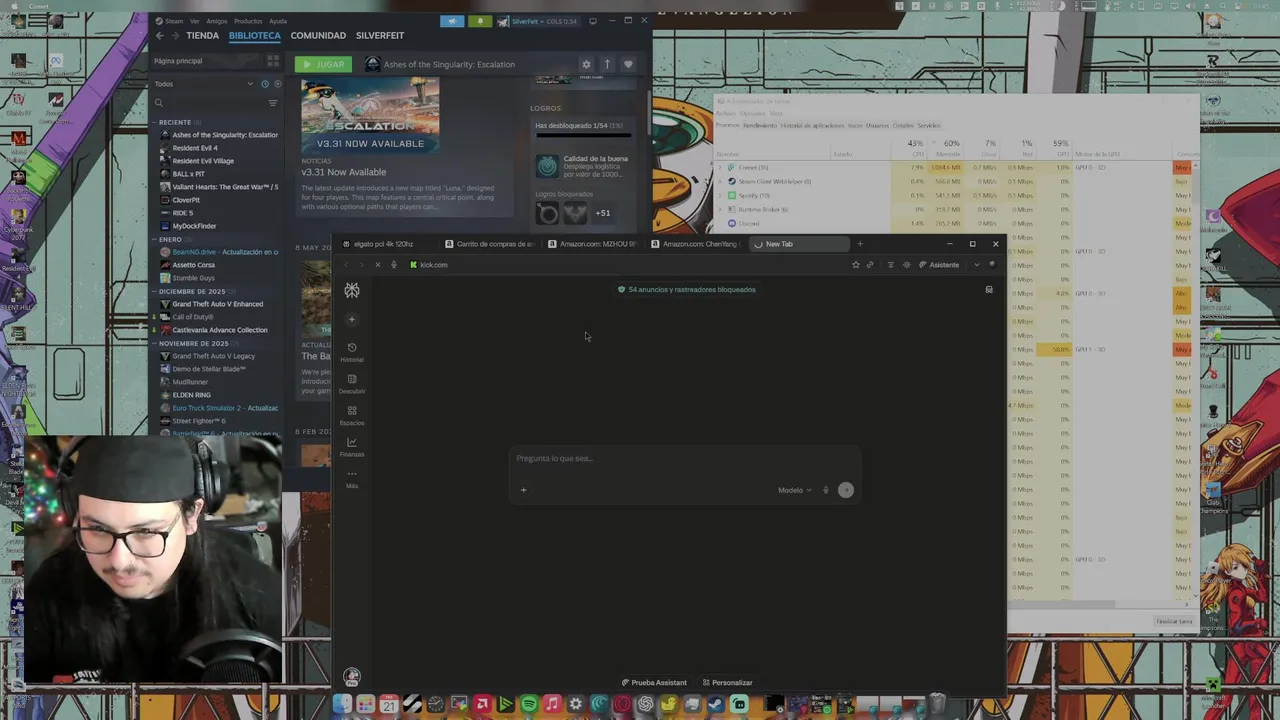
Task: Open Finanzas in the browser sidebar
Action: tap(351, 446)
